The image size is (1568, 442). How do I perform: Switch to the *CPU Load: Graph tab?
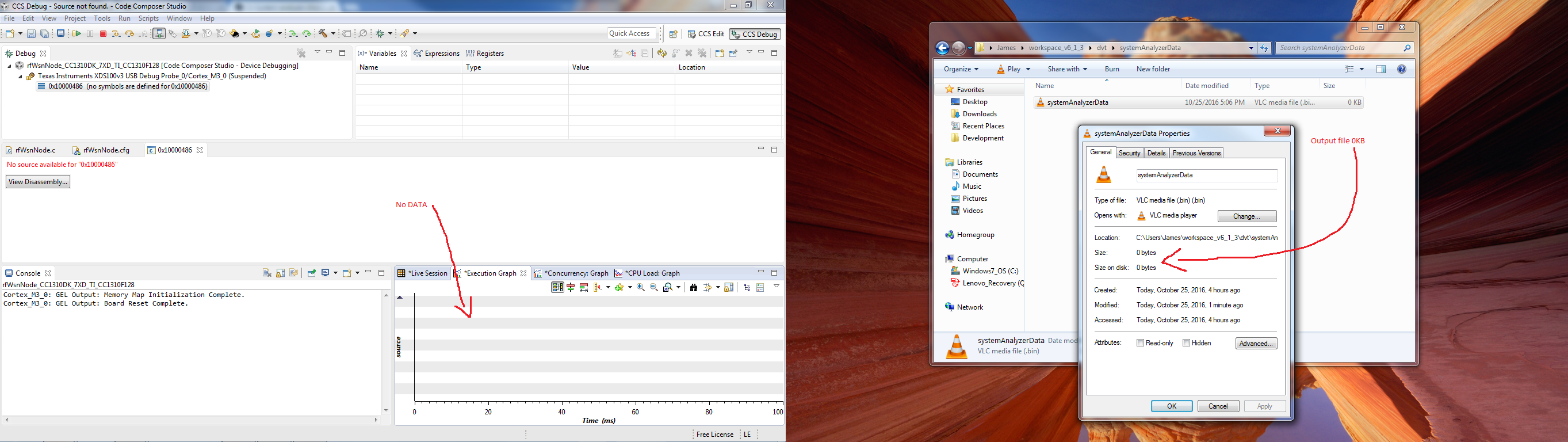coord(647,273)
